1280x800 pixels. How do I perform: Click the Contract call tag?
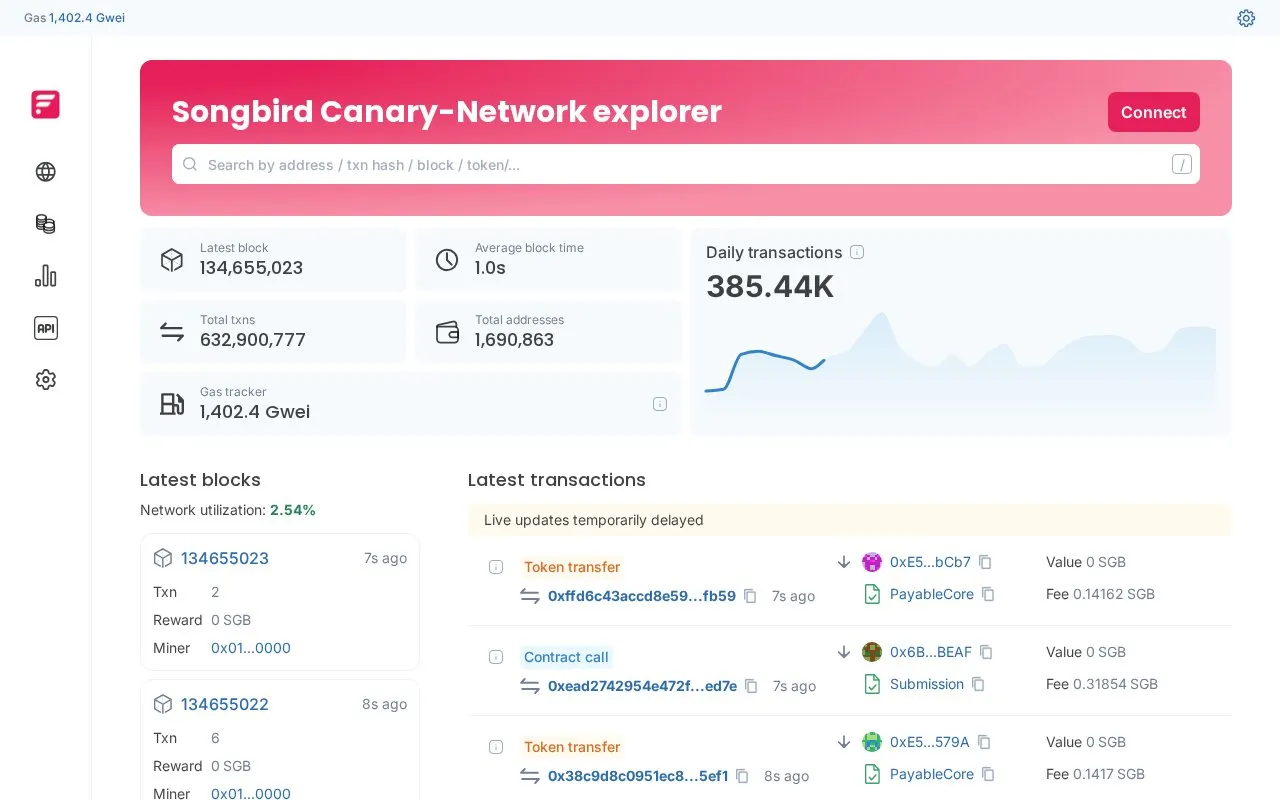pos(566,657)
